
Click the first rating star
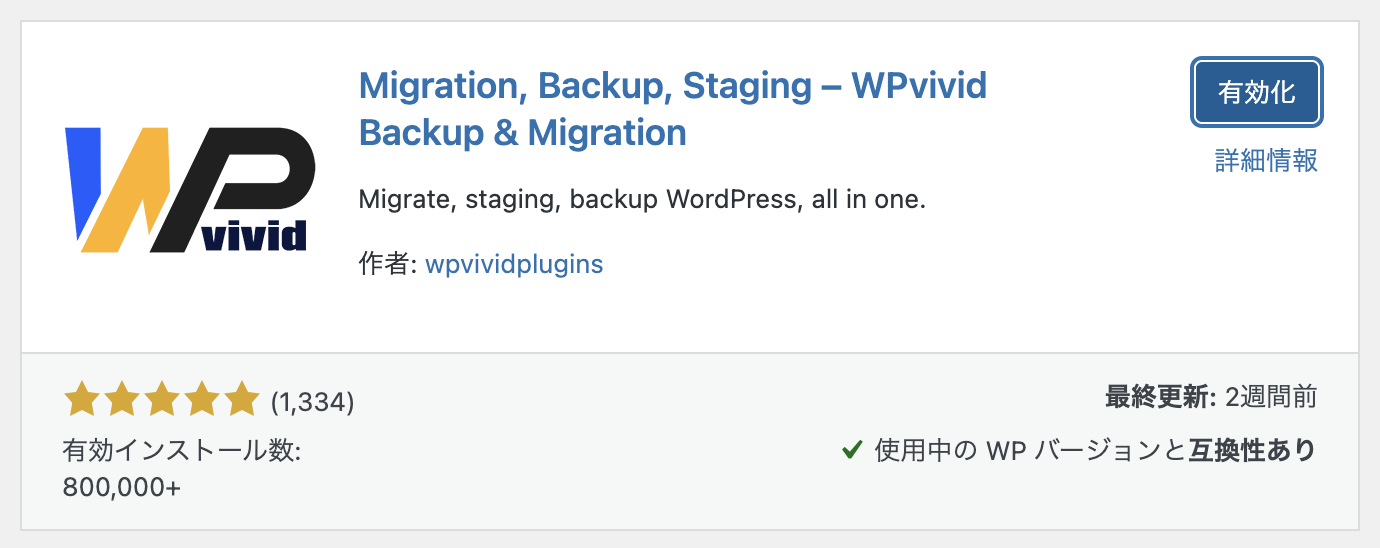(80, 401)
